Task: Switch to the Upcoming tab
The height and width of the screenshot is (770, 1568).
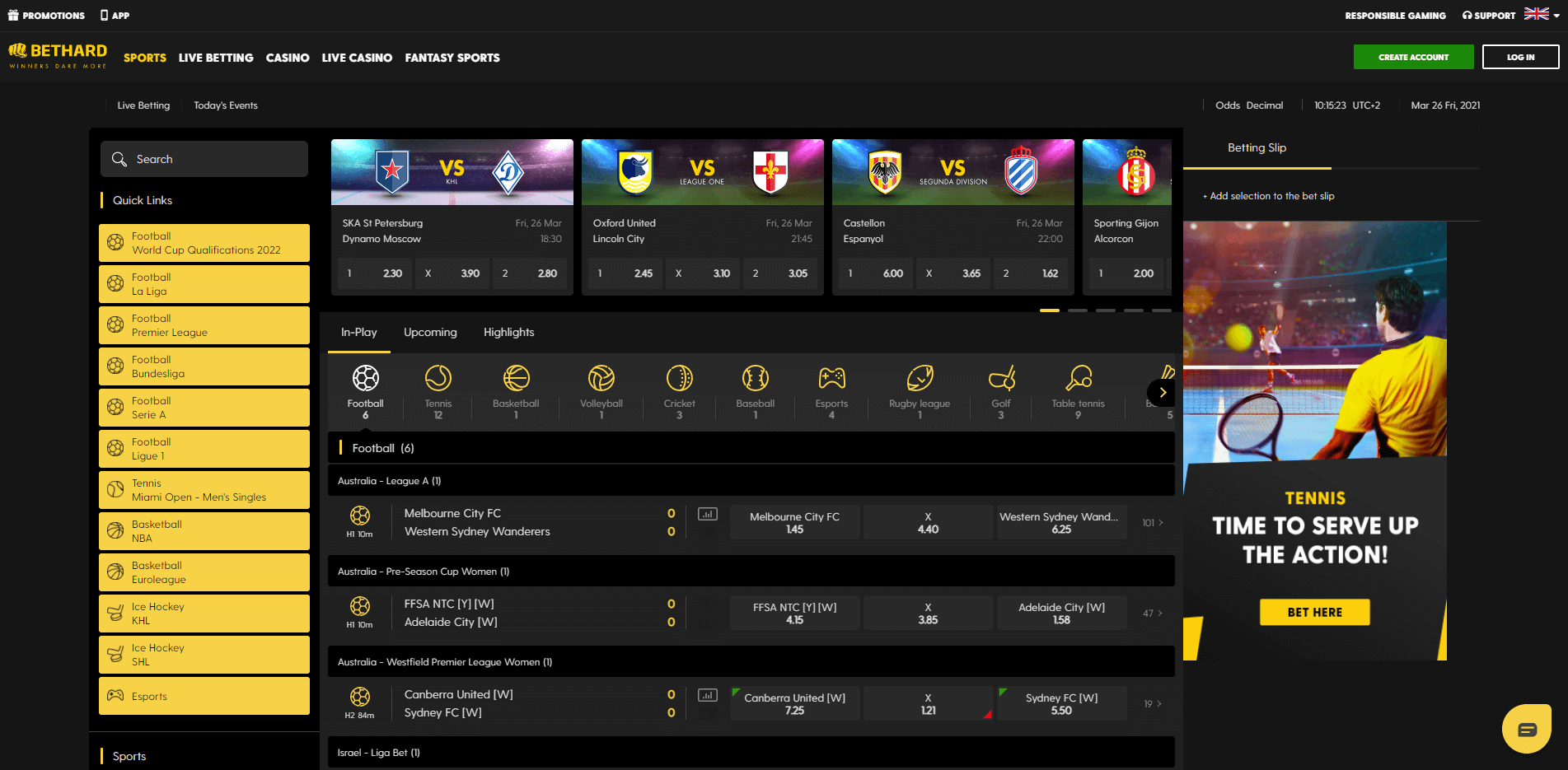Action: click(x=429, y=333)
